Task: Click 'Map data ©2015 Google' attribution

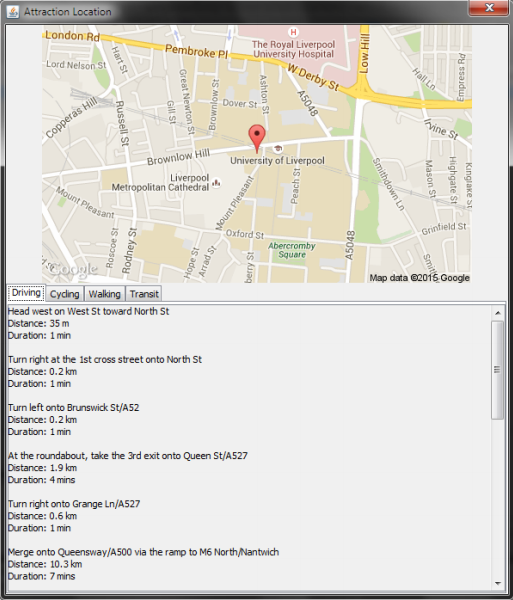Action: point(419,278)
